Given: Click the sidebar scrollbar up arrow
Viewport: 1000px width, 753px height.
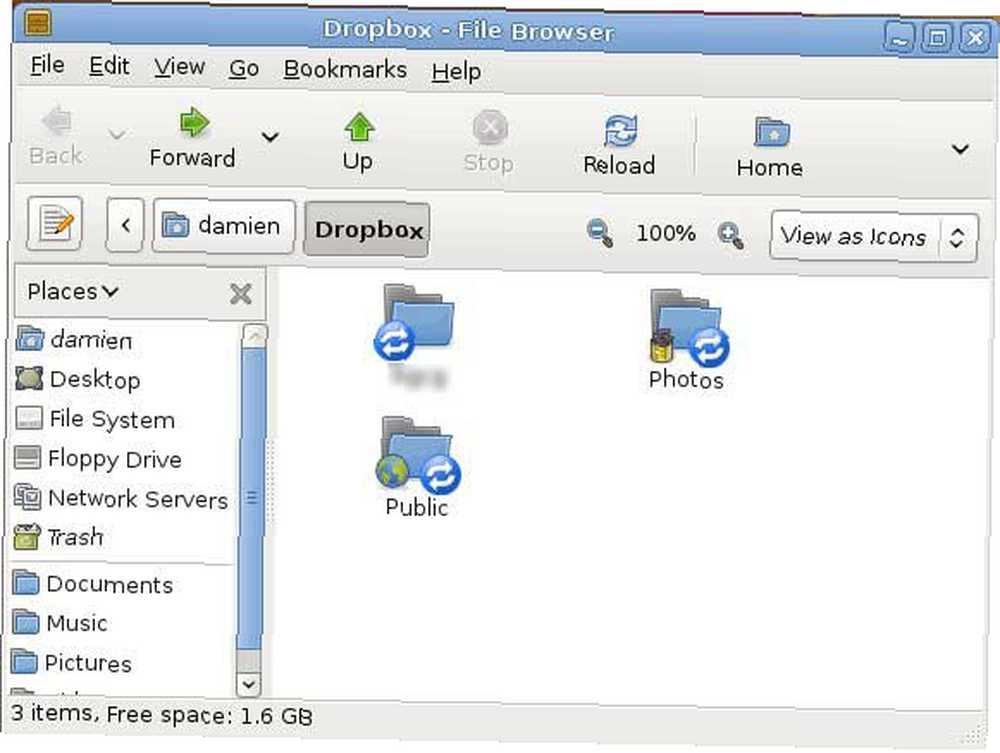Looking at the screenshot, I should [254, 336].
